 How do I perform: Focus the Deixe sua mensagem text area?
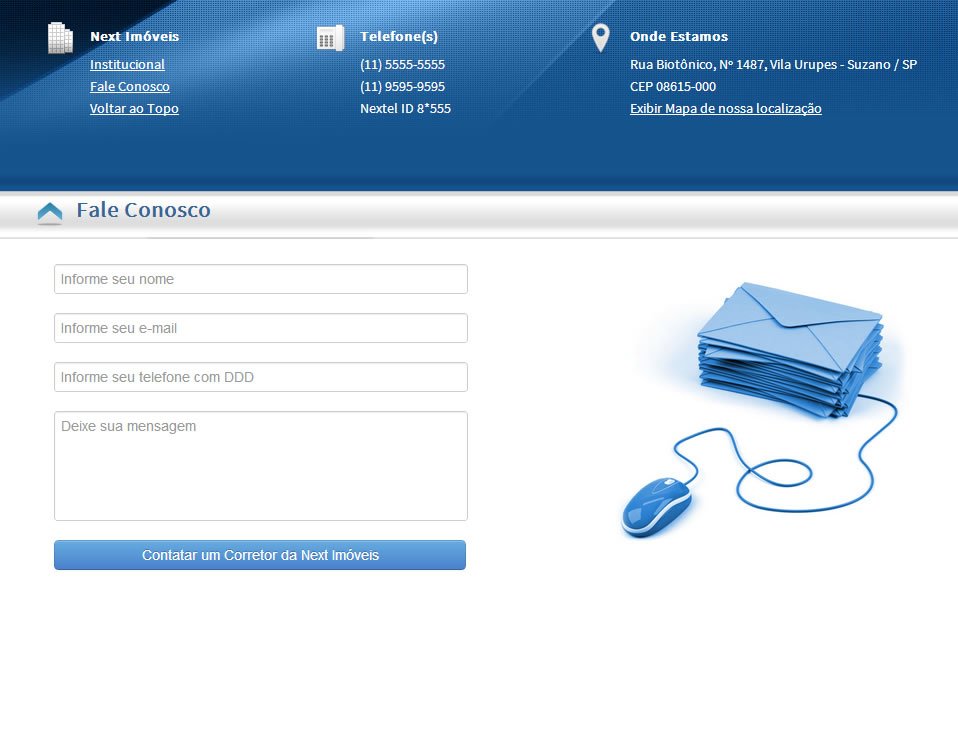point(261,466)
